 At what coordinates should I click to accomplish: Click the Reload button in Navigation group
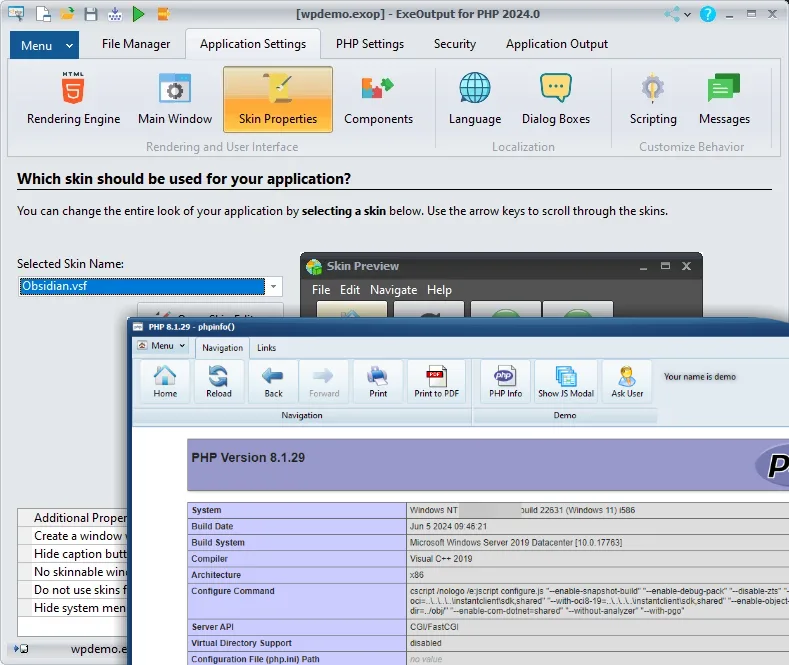[218, 381]
